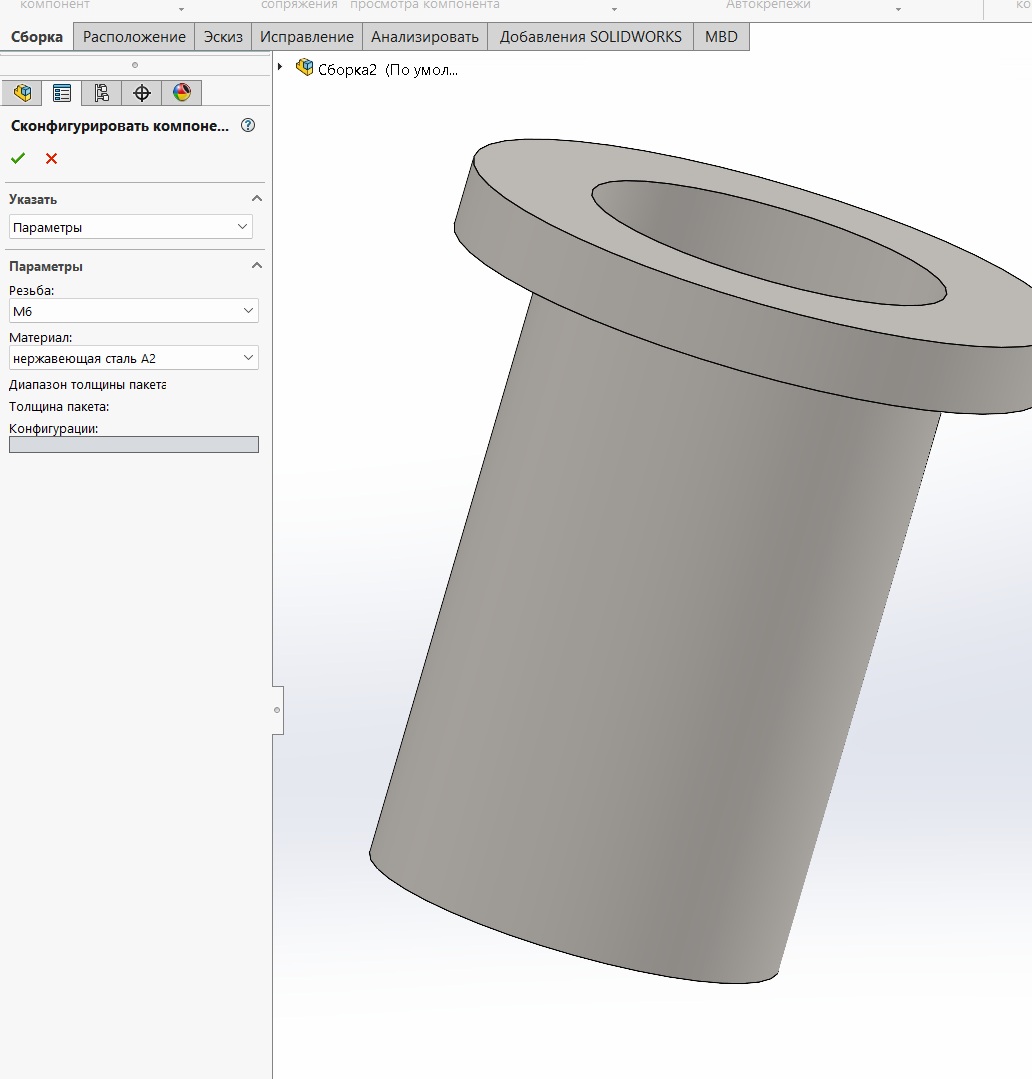This screenshot has height=1079, width=1032.
Task: Open the help question mark icon
Action: (x=248, y=125)
